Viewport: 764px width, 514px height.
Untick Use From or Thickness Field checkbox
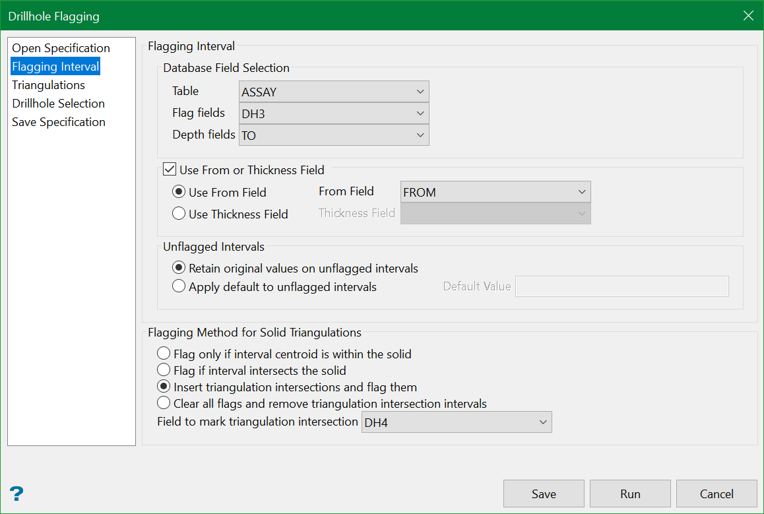(169, 170)
